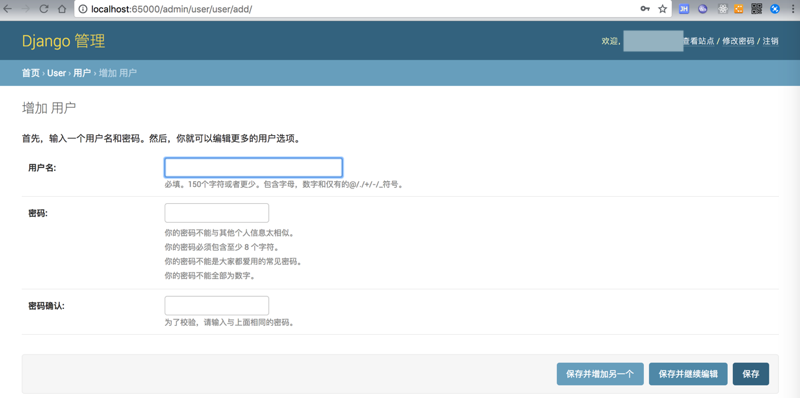The image size is (800, 398).
Task: Click the 用户名: field label
Action: pos(42,167)
